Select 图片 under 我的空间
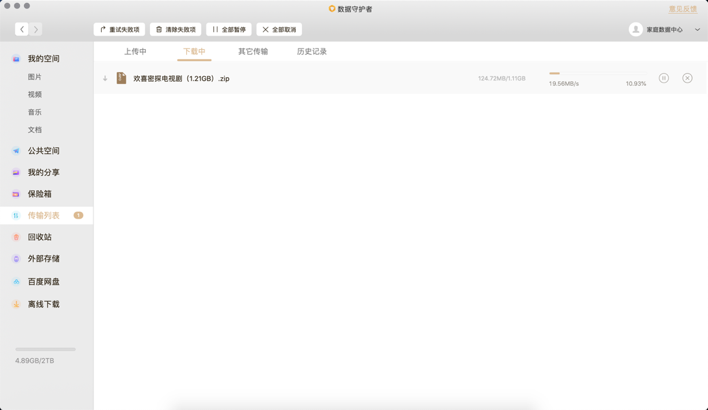708x410 pixels. 35,77
